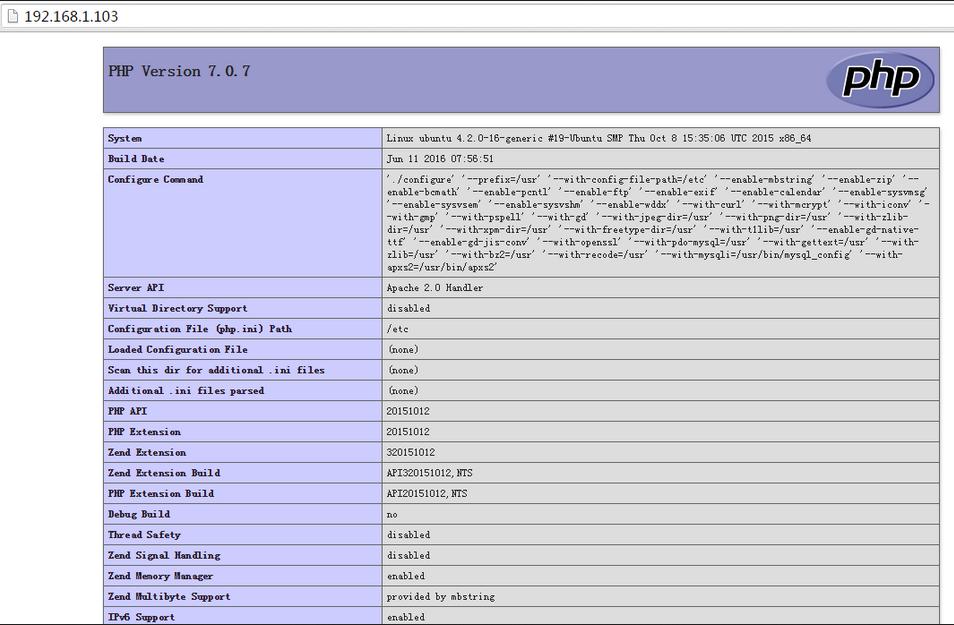Select the 'Zend Multibyte Support' label
Viewport: 954px width, 625px height.
[x=169, y=597]
